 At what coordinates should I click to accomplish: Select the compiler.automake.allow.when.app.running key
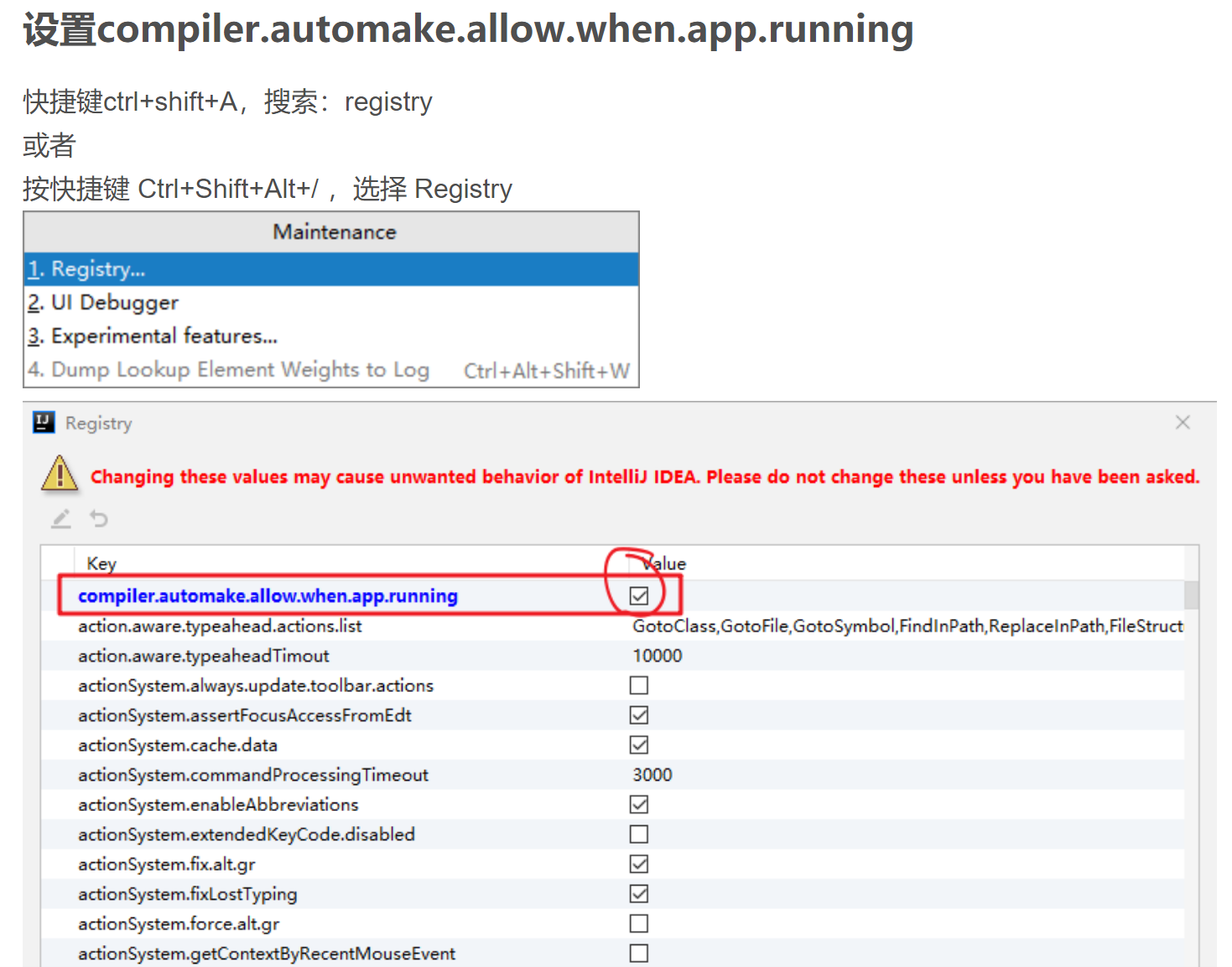point(268,595)
